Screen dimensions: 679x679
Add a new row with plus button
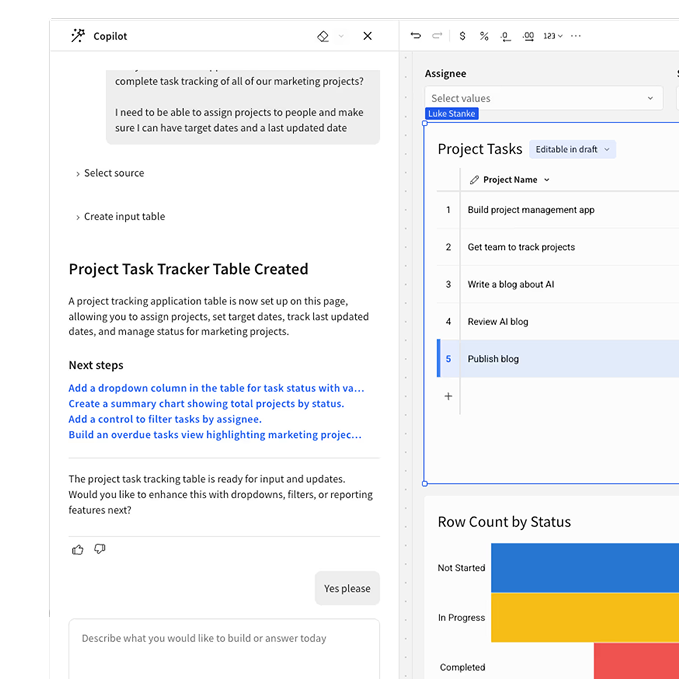(448, 396)
